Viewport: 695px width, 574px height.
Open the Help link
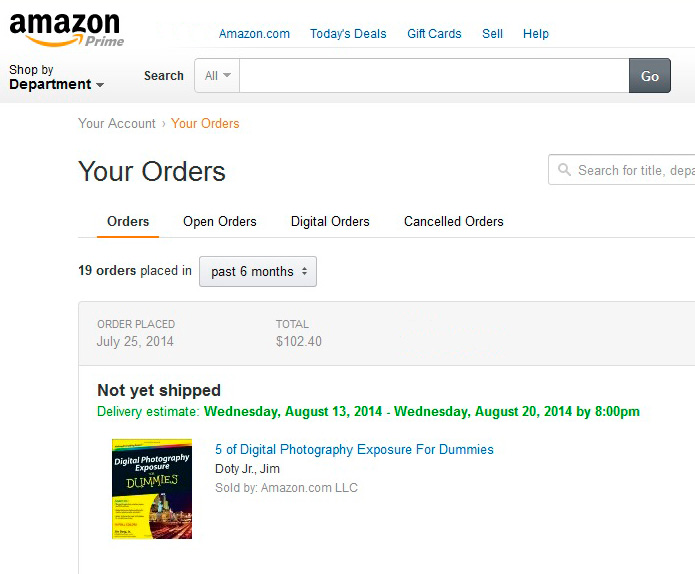point(535,34)
